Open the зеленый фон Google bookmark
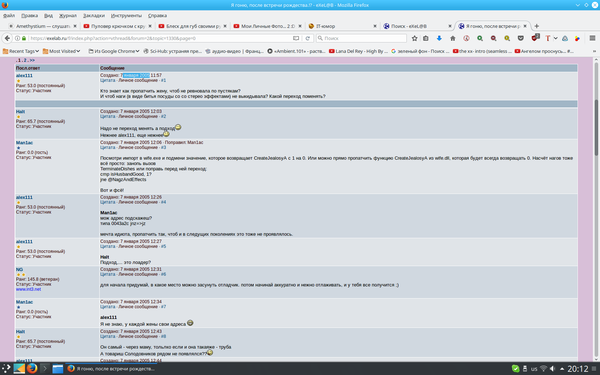The height and width of the screenshot is (375, 600). [x=420, y=51]
